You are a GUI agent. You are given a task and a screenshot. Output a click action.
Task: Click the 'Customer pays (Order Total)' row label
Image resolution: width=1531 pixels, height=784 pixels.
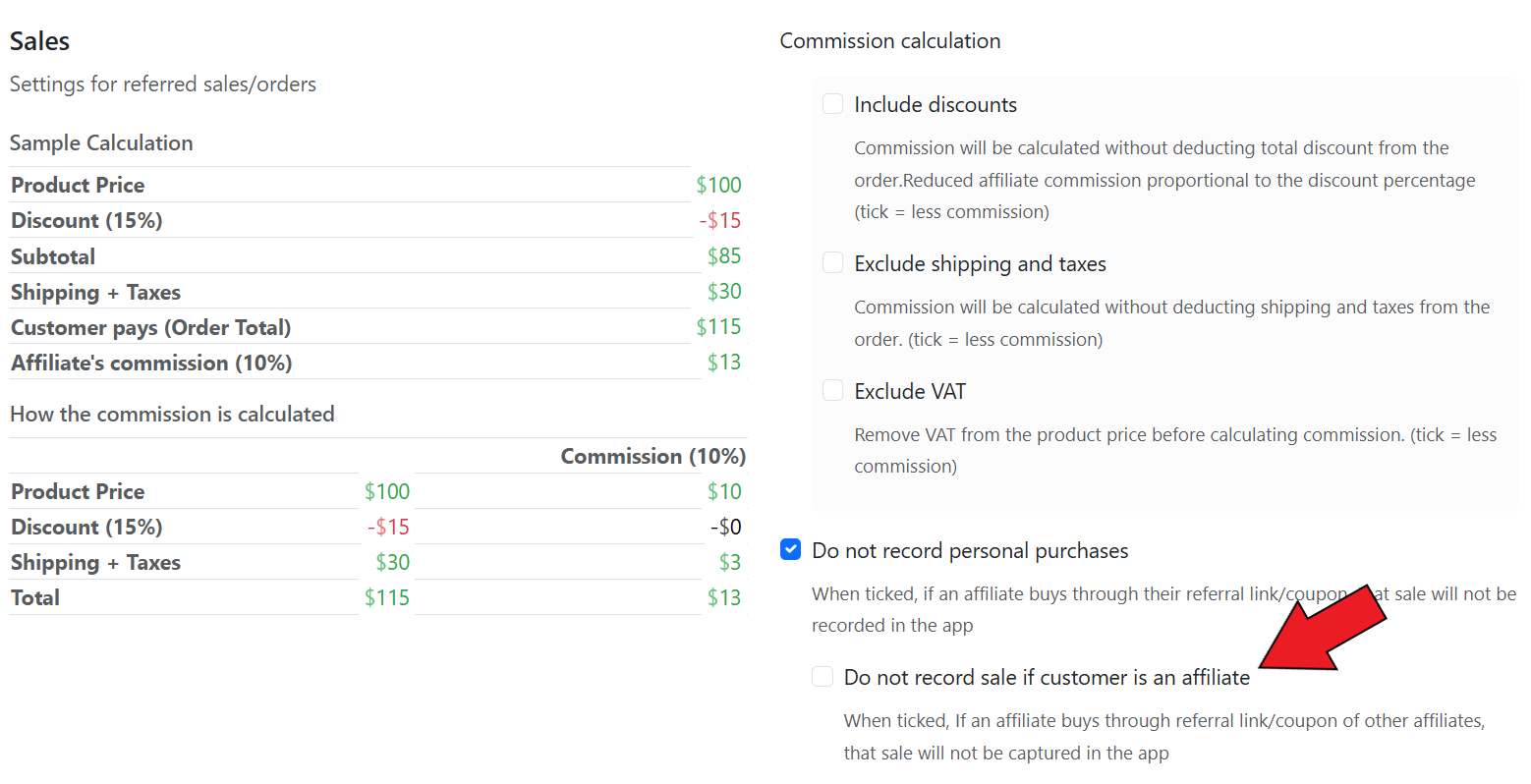(150, 328)
